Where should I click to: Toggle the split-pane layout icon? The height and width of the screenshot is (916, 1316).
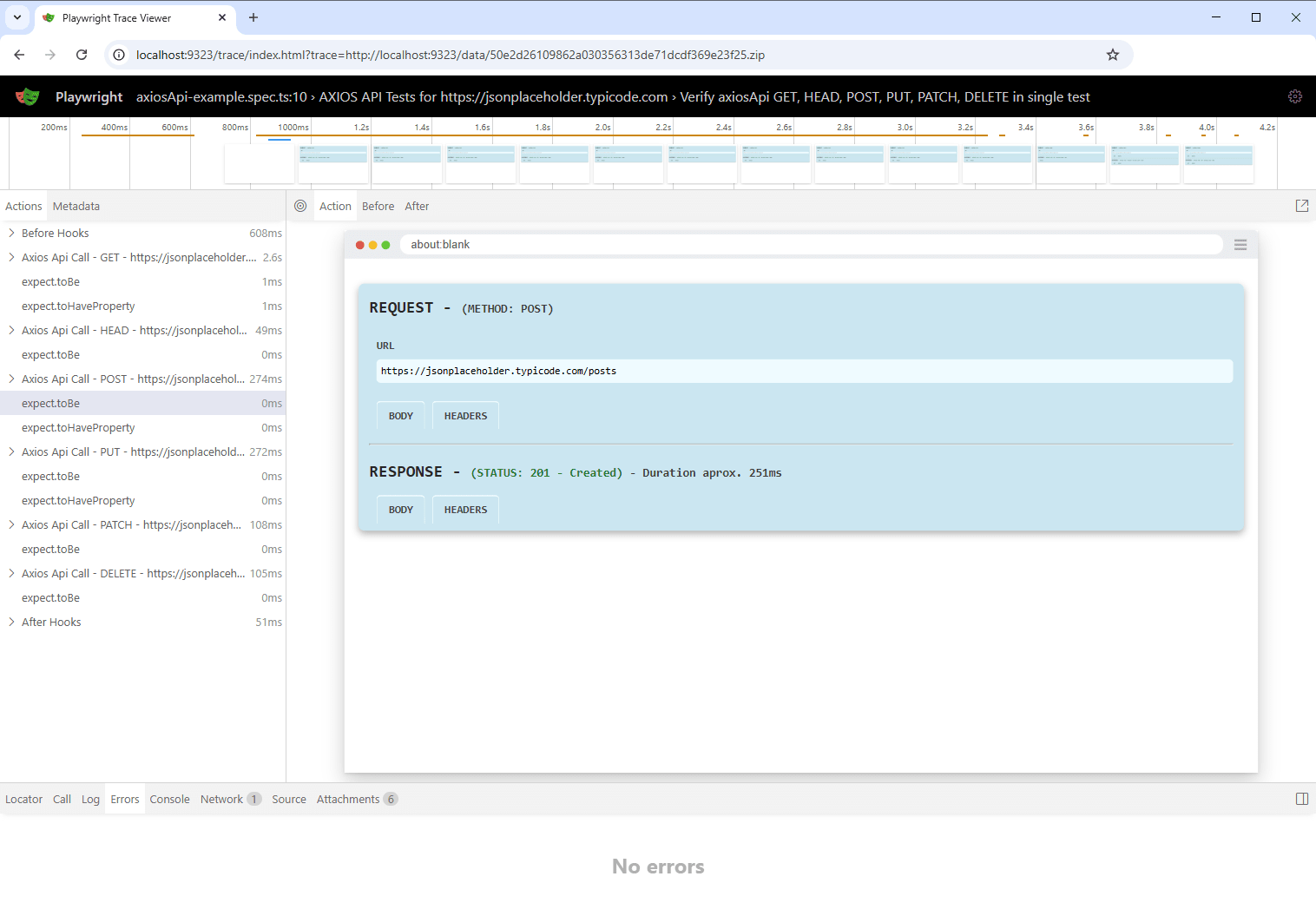pyautogui.click(x=1301, y=798)
